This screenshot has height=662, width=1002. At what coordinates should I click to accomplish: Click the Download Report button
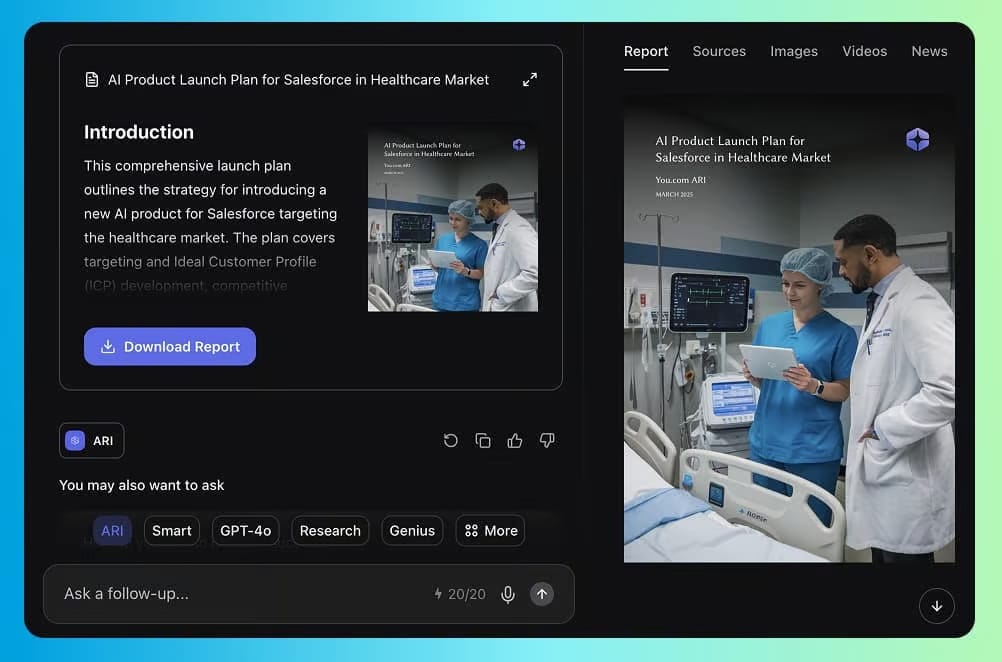point(170,346)
